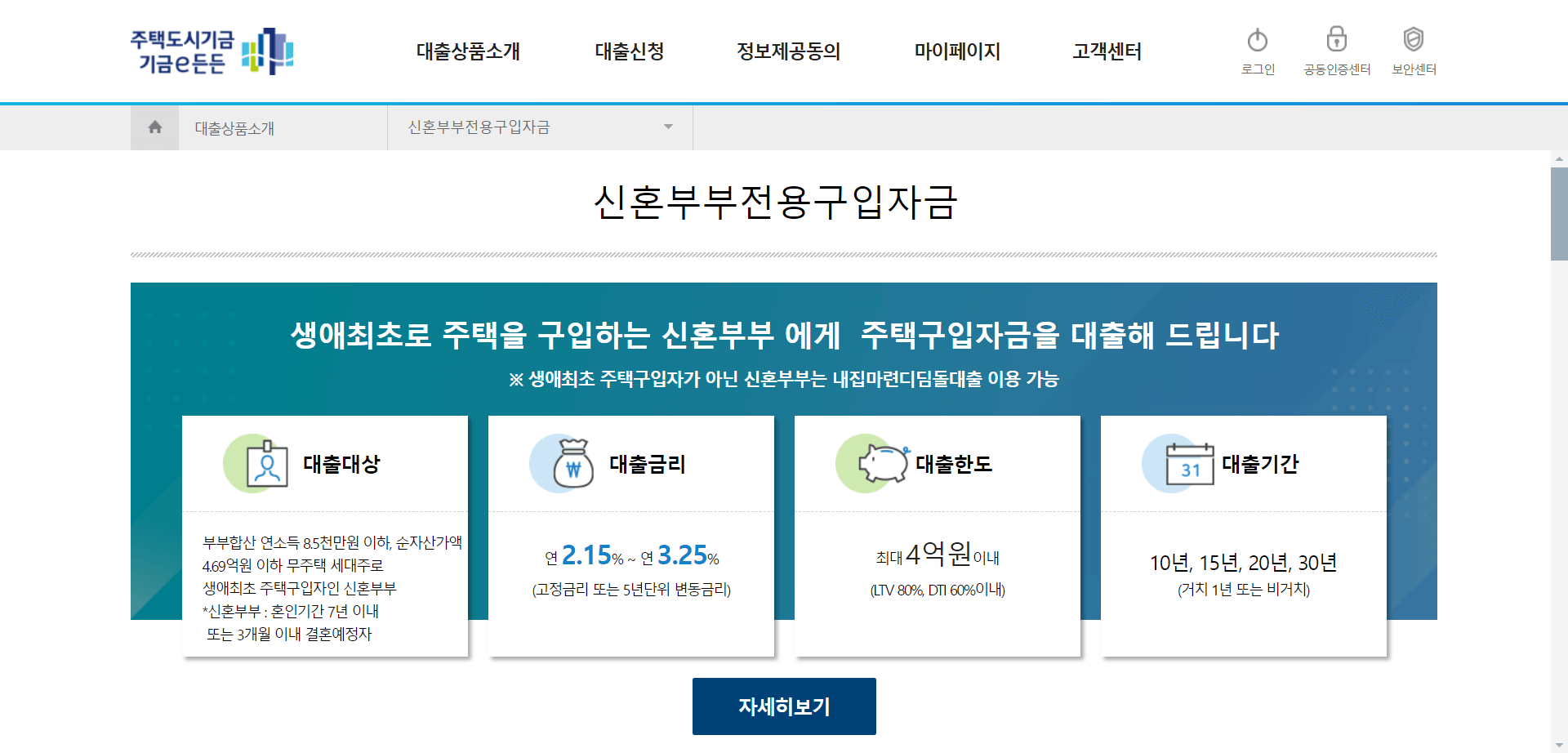Open the 정보제공동의 menu
Screen dimensions: 1568x753
tap(788, 51)
